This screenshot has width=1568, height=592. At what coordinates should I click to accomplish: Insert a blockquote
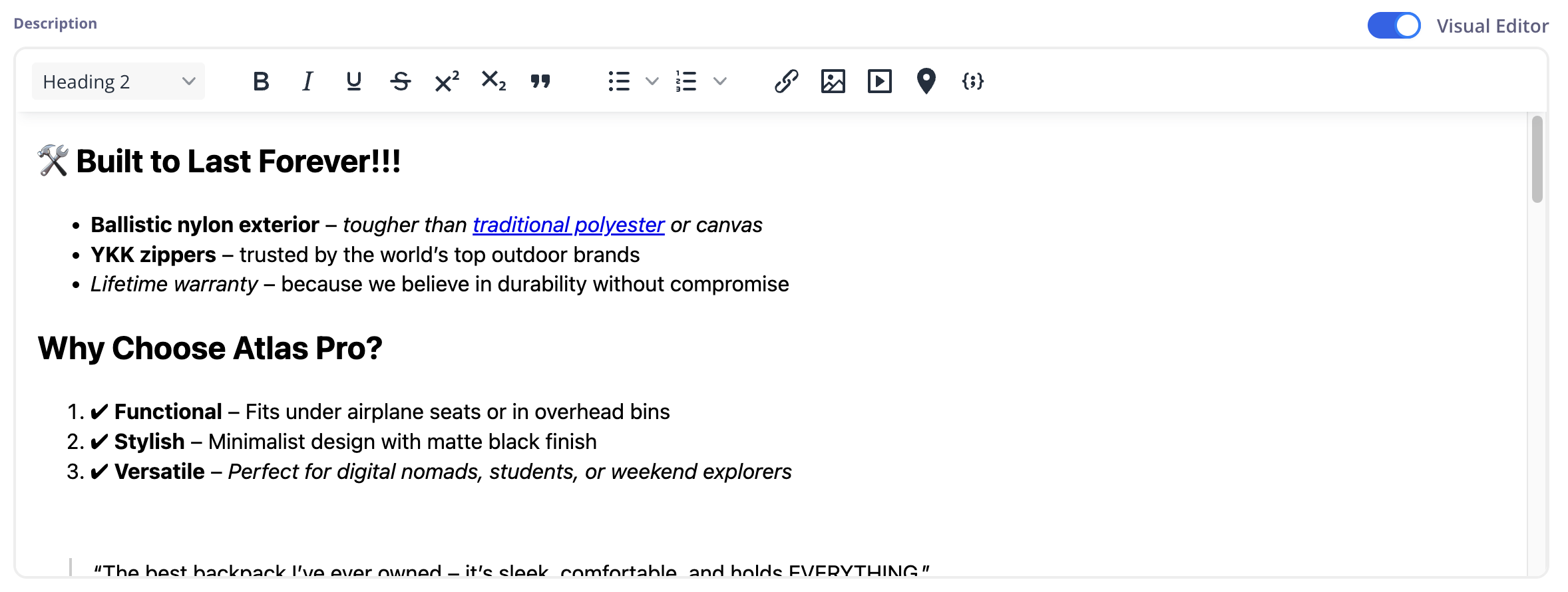(540, 81)
